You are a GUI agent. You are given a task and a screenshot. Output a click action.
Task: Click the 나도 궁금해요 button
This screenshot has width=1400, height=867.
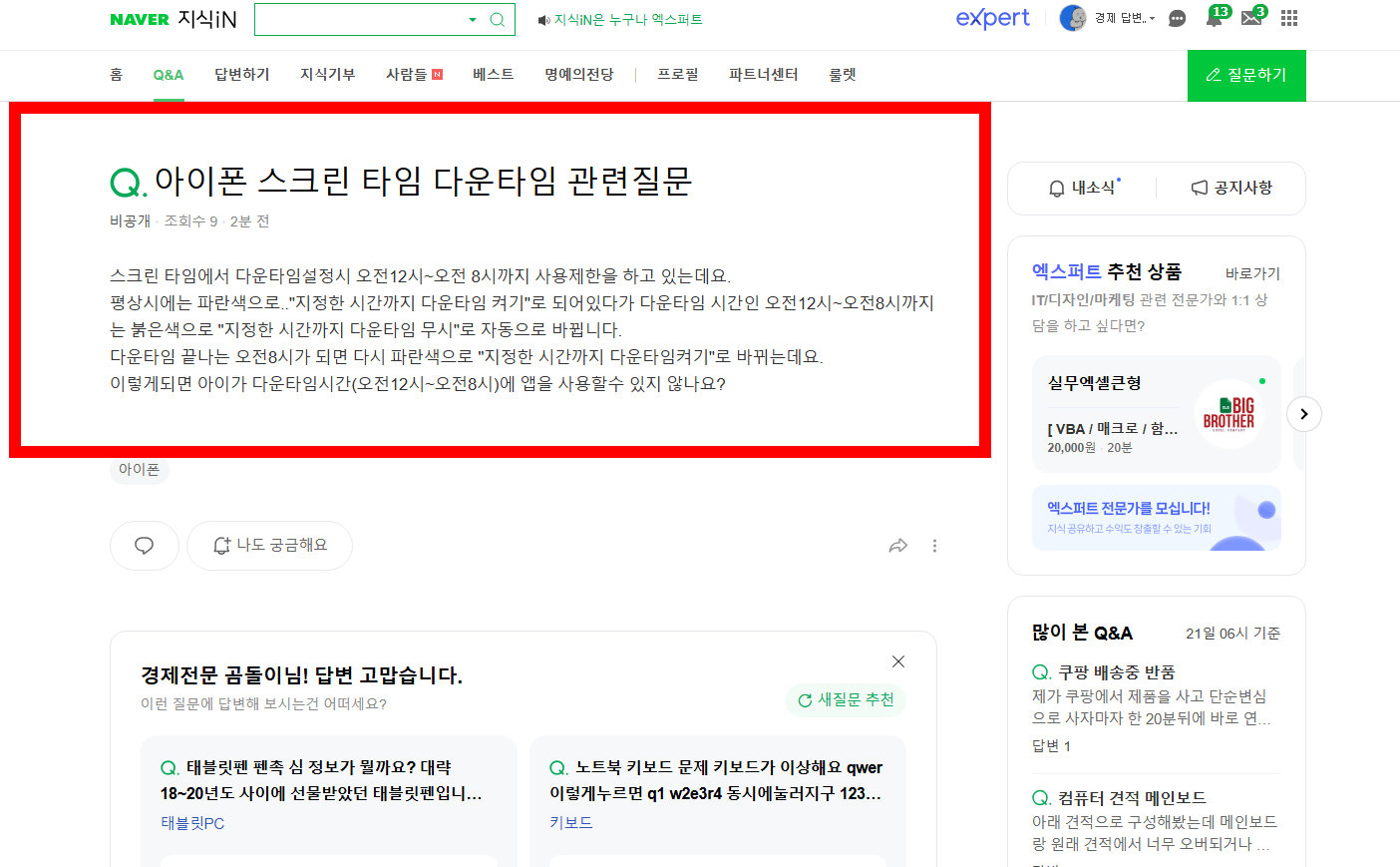269,546
